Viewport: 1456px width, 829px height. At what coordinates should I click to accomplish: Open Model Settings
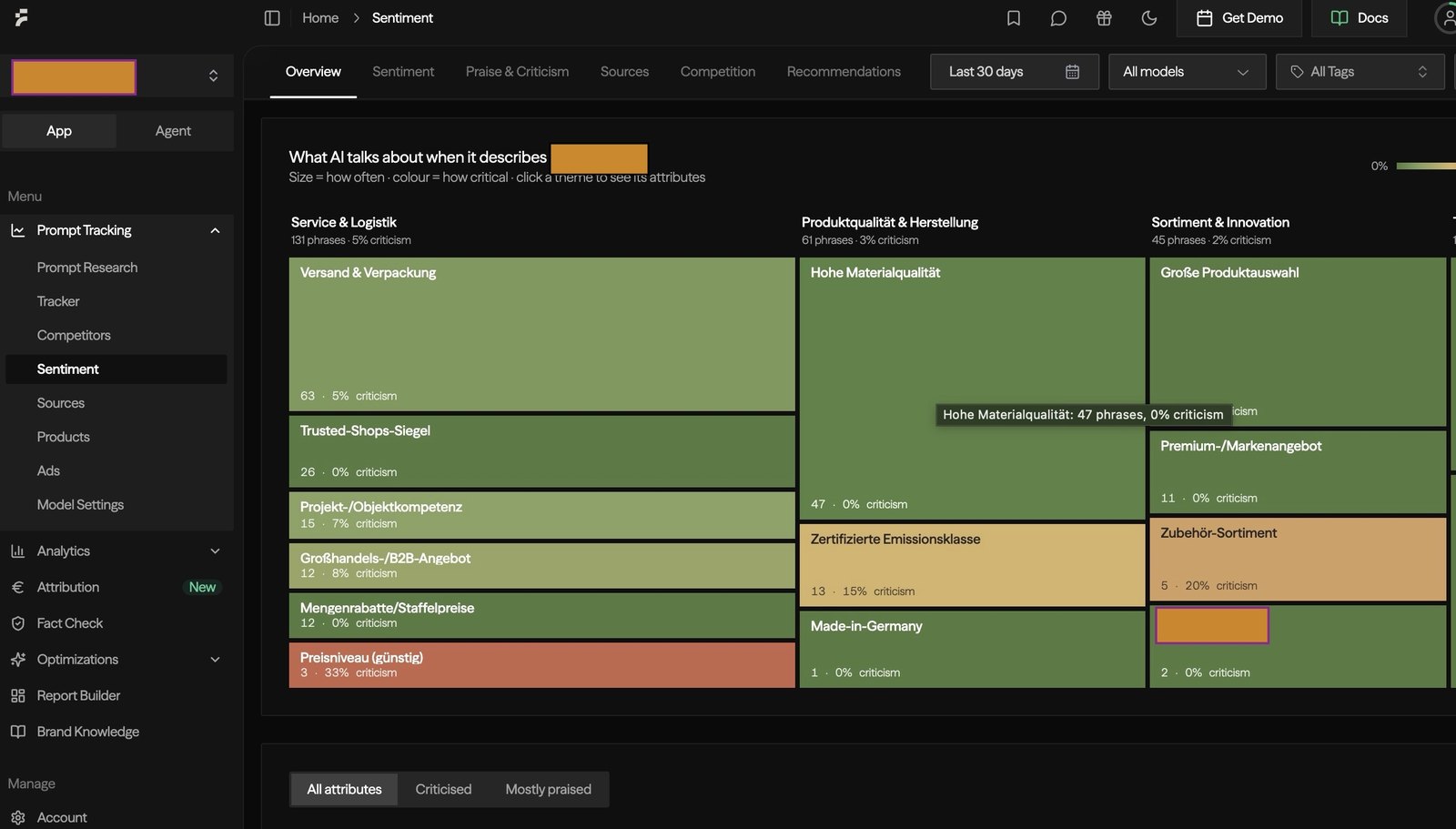point(80,505)
